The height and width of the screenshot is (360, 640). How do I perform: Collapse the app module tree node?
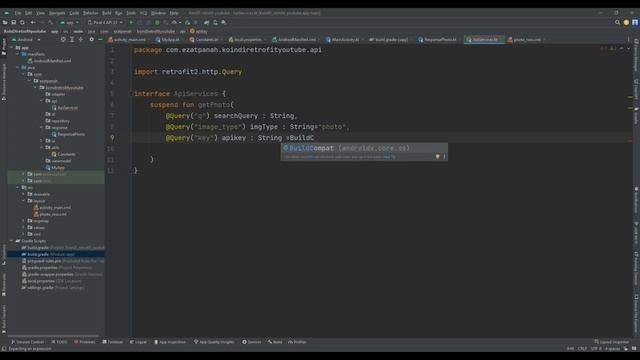pyautogui.click(x=11, y=48)
